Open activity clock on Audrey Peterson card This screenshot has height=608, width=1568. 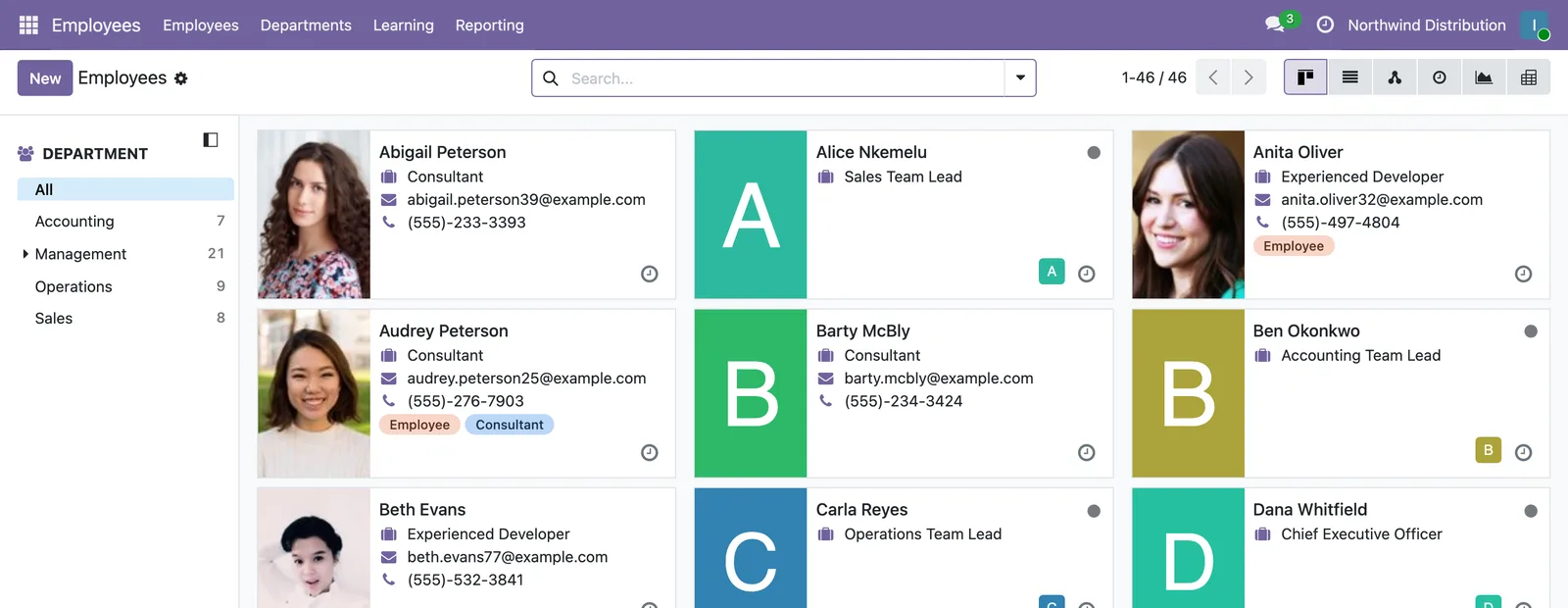point(649,452)
